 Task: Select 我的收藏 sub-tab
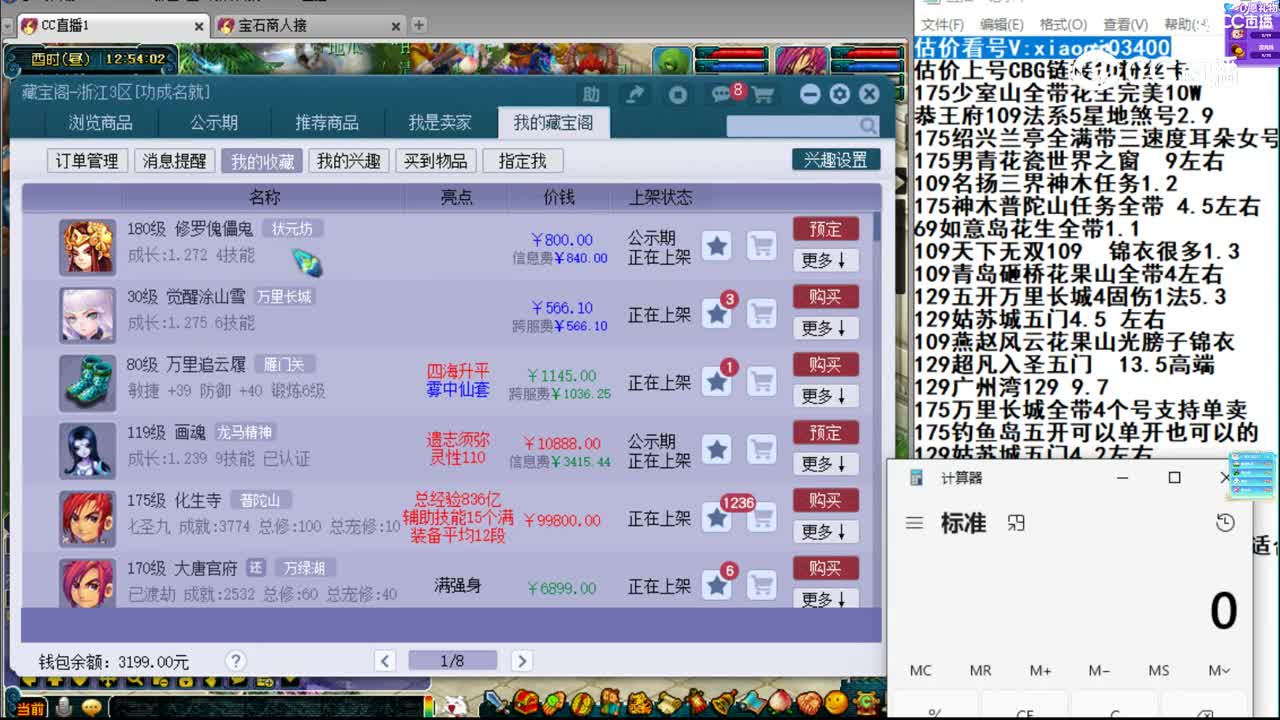[262, 161]
